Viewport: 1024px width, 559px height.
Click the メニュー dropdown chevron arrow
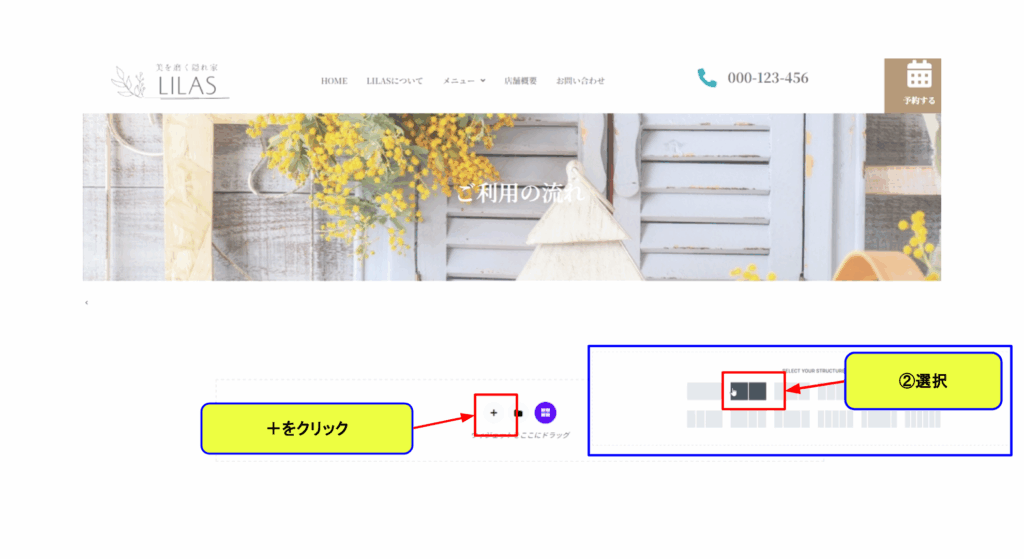[x=483, y=81]
